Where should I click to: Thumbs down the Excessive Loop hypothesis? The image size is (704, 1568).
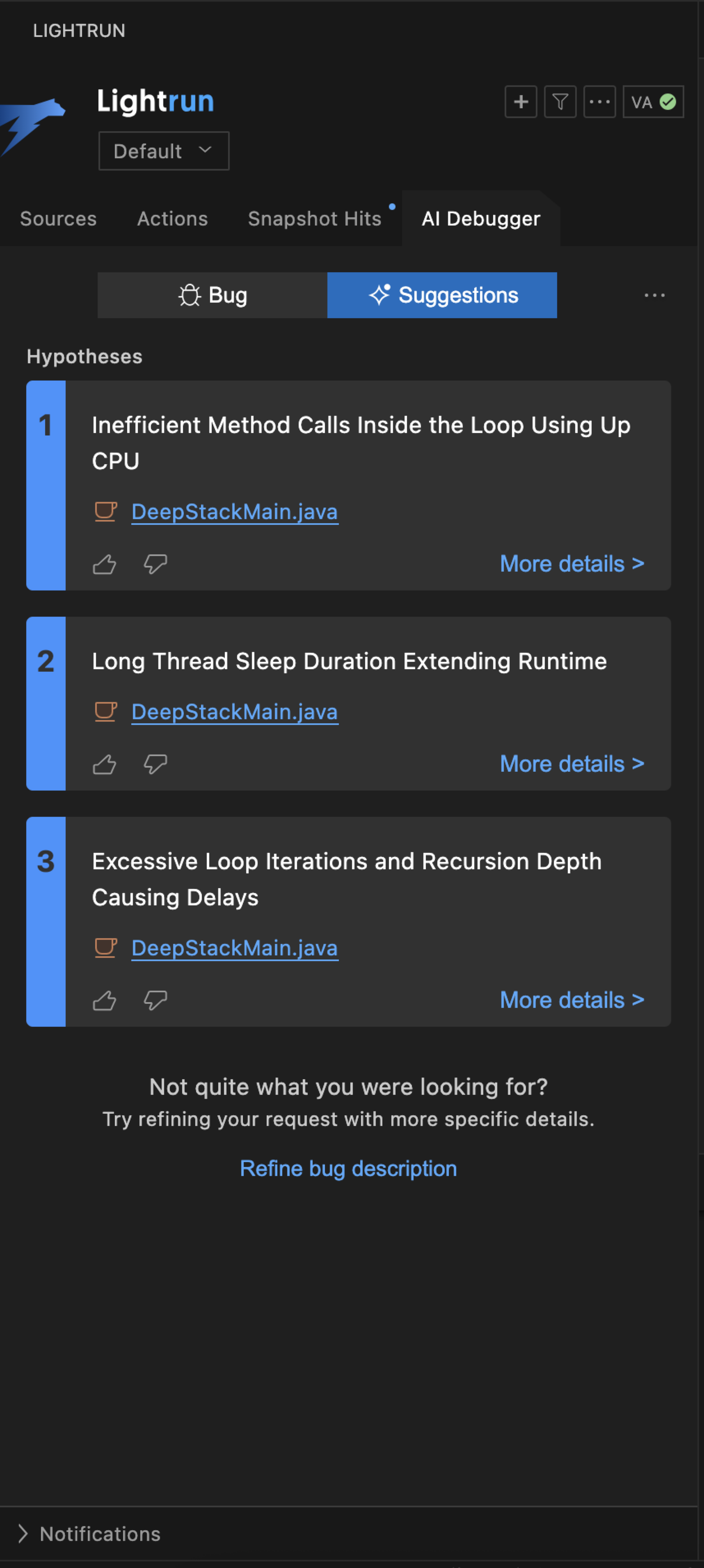pos(155,1000)
